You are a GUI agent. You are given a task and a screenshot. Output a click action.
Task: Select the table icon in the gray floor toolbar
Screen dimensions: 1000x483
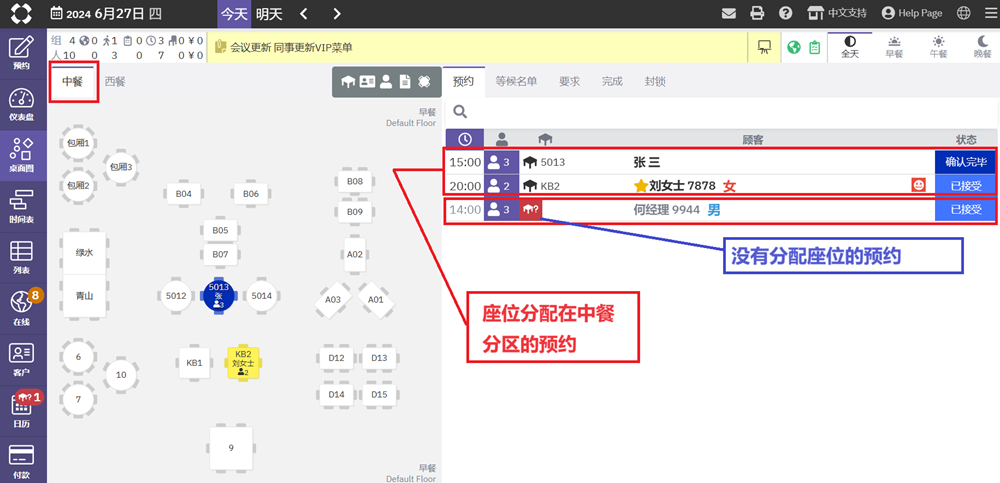[x=348, y=82]
